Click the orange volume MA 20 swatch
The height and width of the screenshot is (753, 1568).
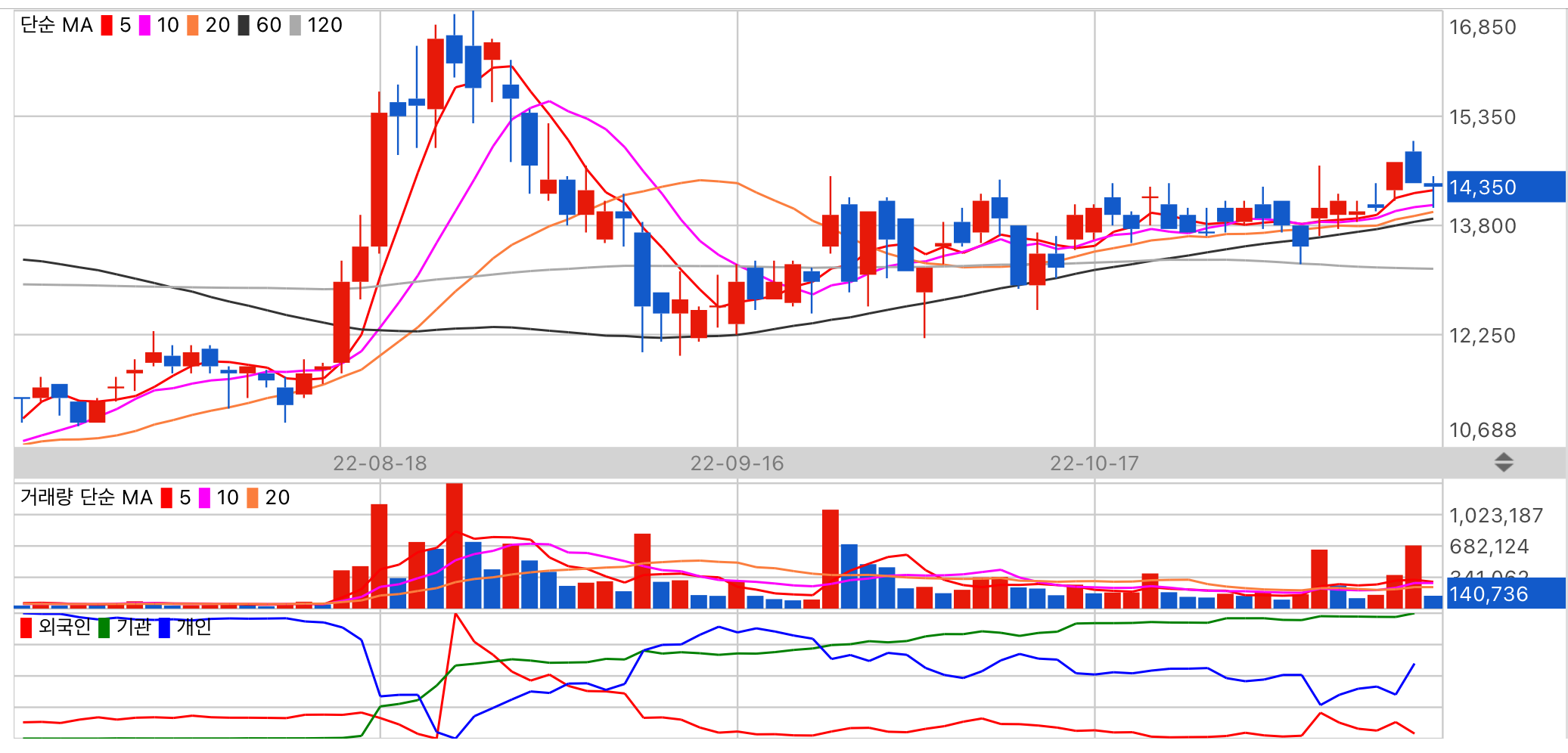click(x=253, y=498)
